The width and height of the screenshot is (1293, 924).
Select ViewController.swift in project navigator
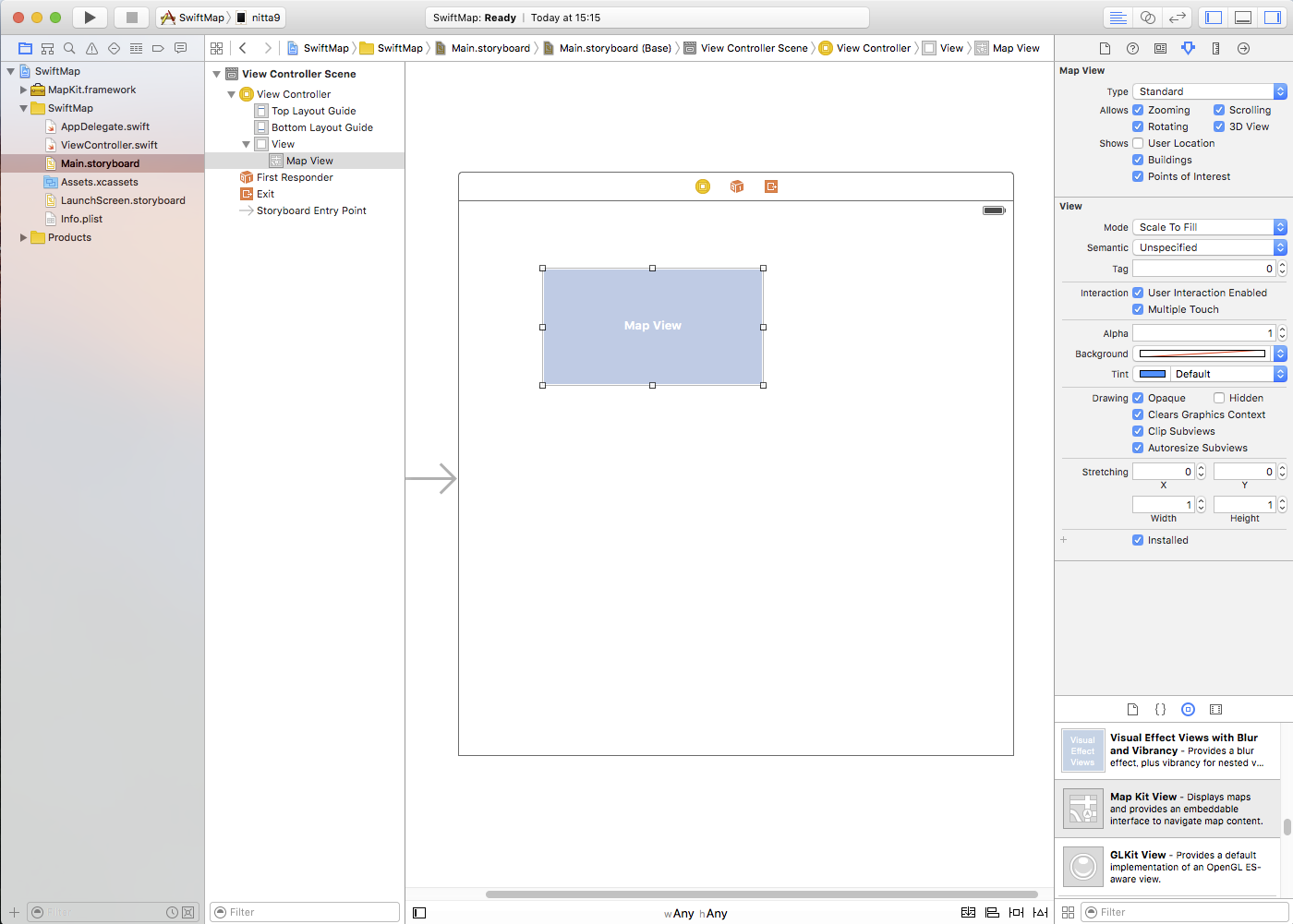click(109, 145)
